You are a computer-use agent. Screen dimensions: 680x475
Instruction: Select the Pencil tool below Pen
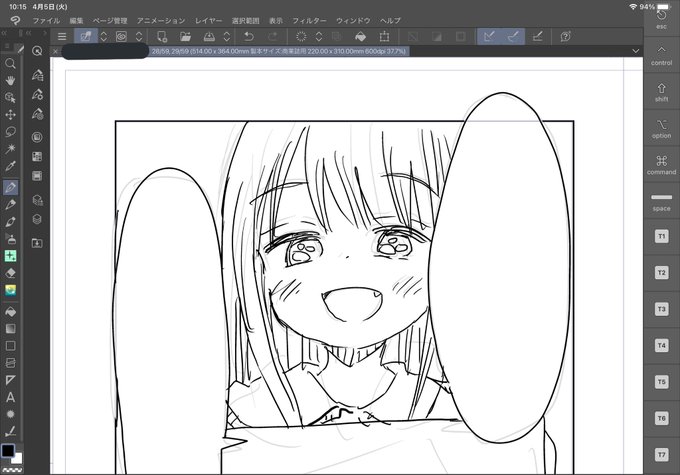point(10,204)
